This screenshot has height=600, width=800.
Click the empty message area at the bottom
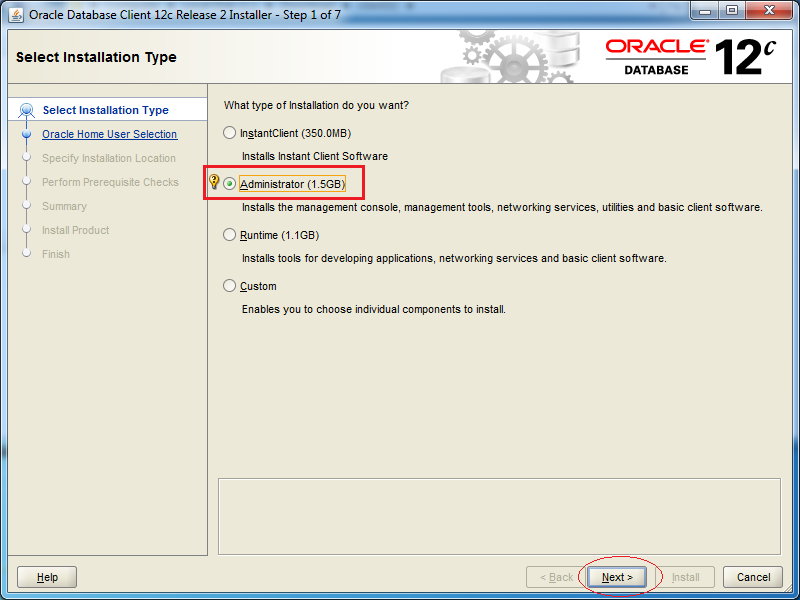point(499,516)
